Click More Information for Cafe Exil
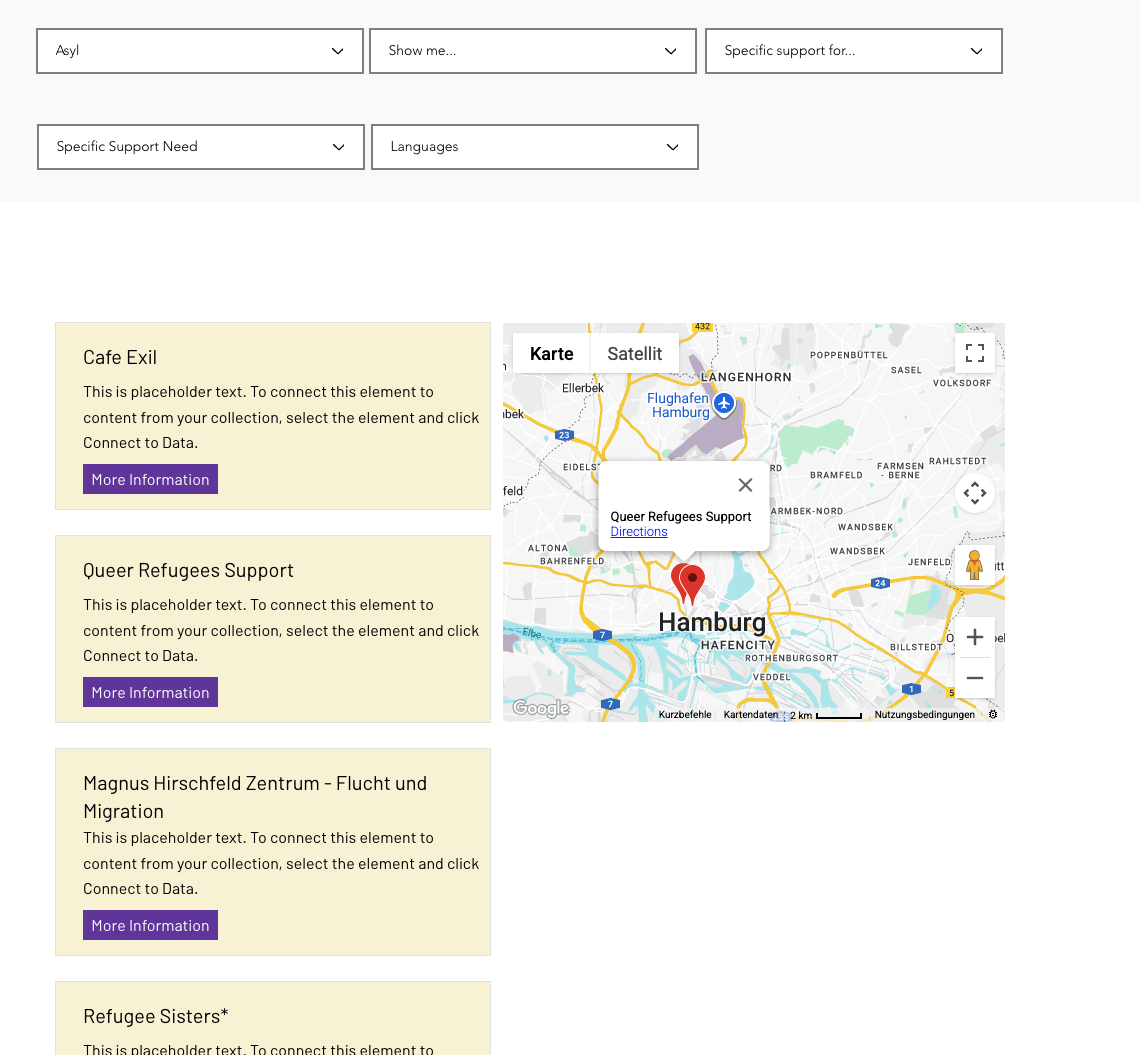The width and height of the screenshot is (1140, 1055). (x=150, y=479)
